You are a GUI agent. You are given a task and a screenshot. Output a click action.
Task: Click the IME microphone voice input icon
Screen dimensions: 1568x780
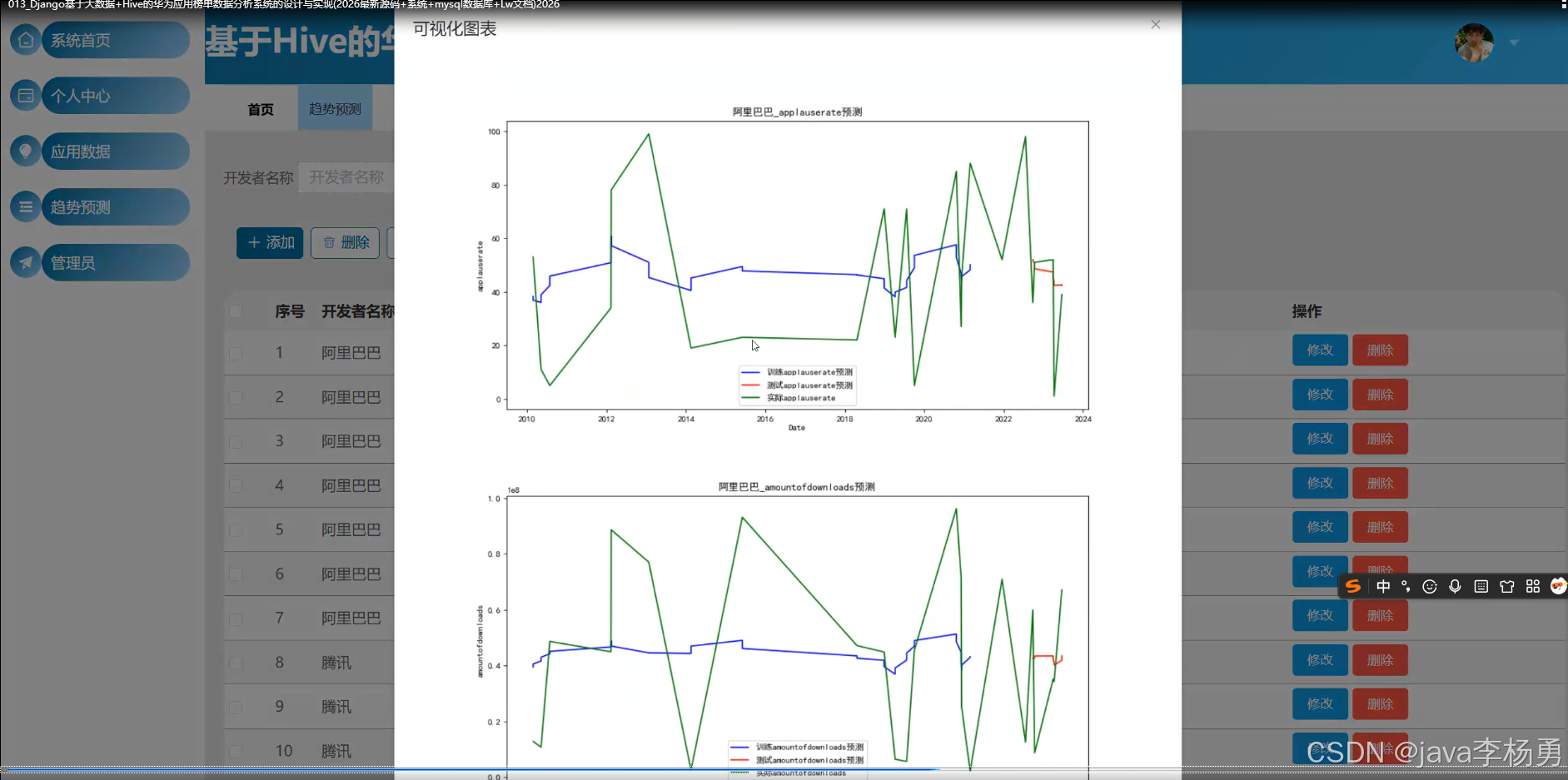tap(1455, 586)
